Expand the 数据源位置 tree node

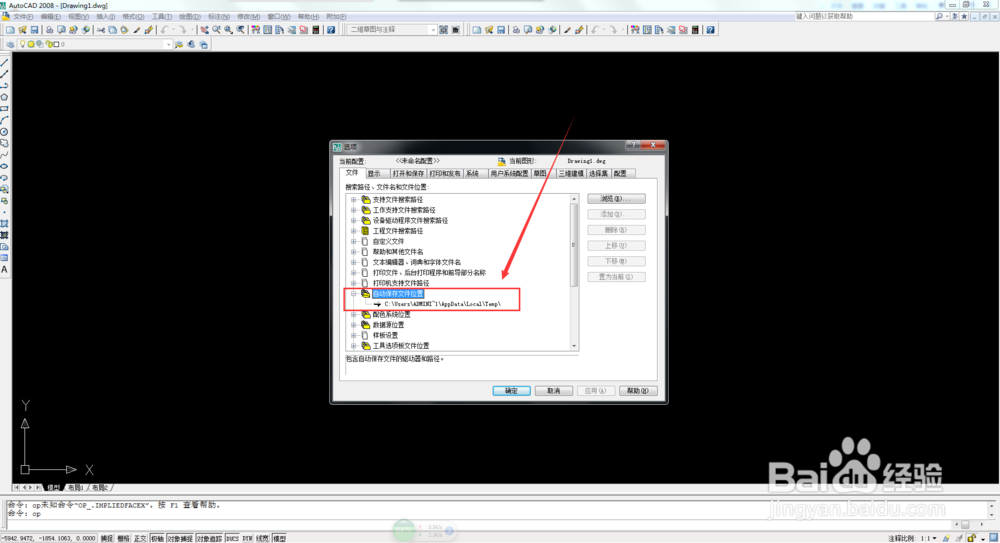coord(354,325)
